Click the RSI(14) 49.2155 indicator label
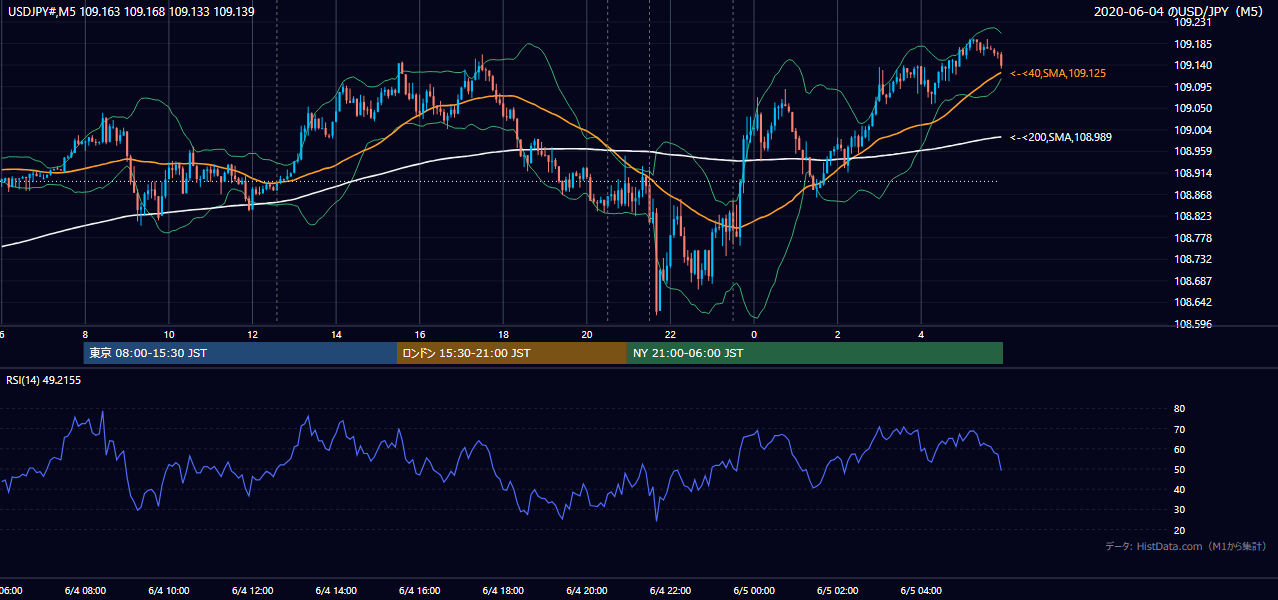Viewport: 1278px width, 600px height. [x=44, y=380]
